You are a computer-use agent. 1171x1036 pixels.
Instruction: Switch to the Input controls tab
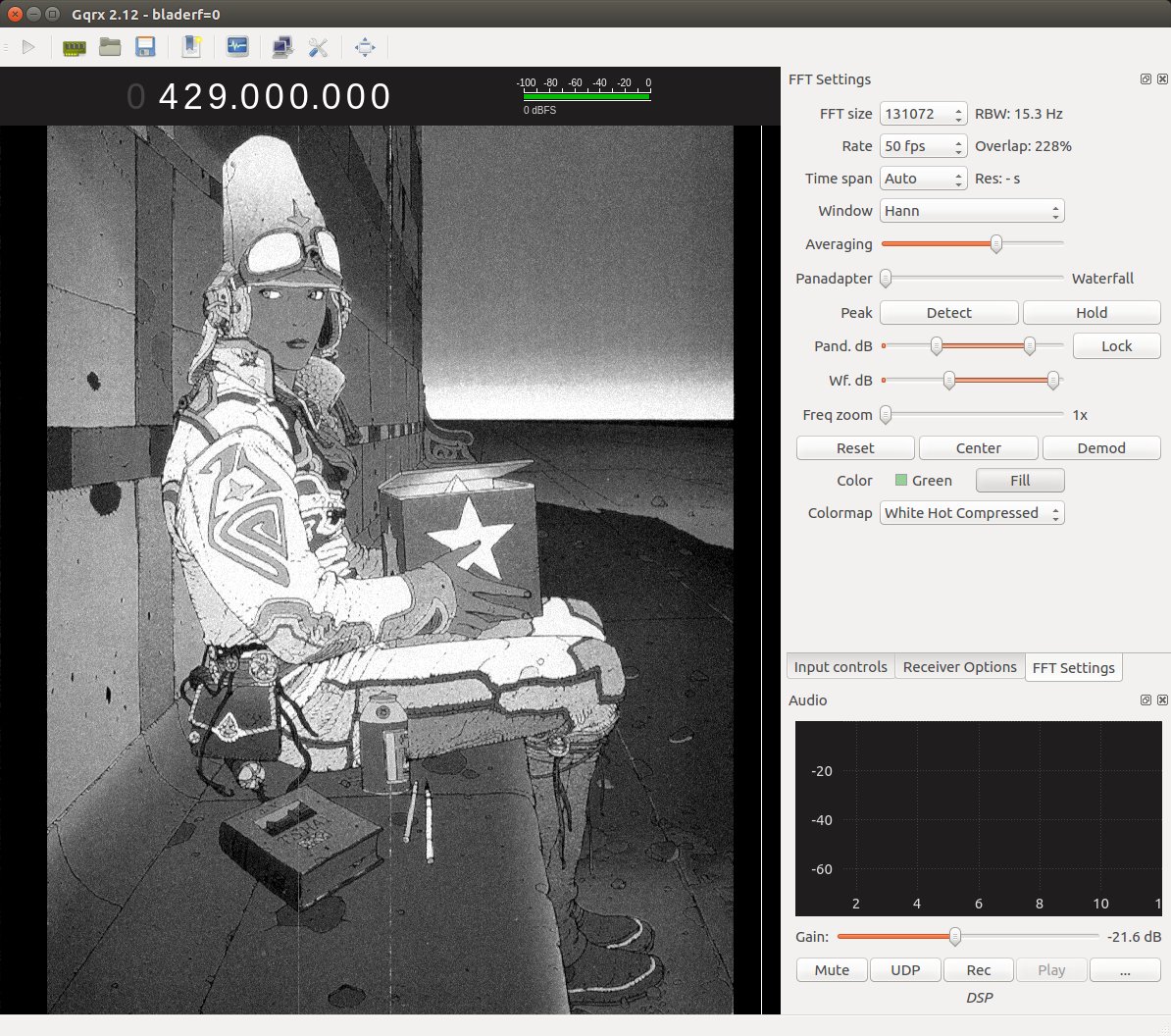[840, 667]
